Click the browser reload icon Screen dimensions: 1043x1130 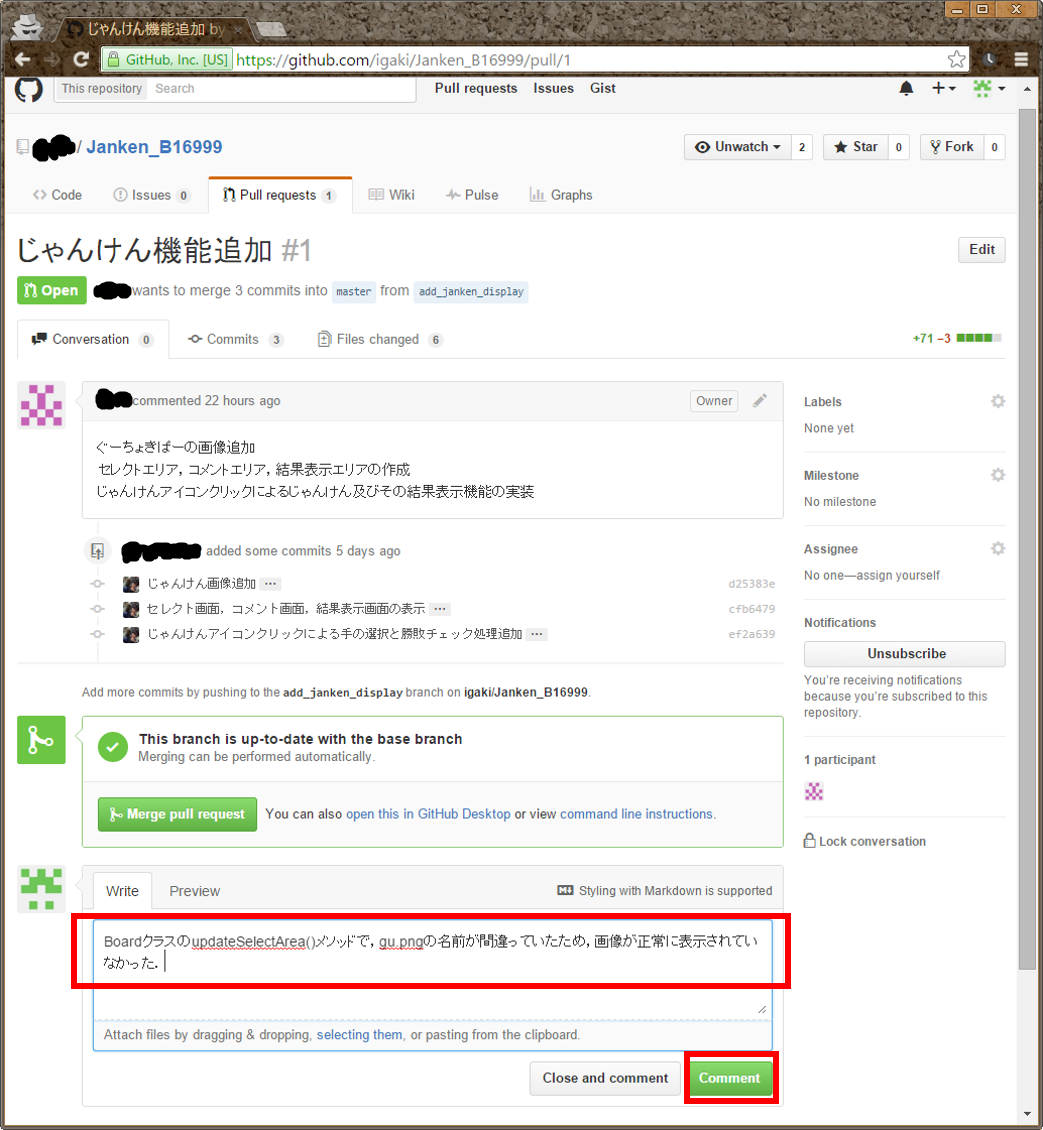pyautogui.click(x=82, y=59)
